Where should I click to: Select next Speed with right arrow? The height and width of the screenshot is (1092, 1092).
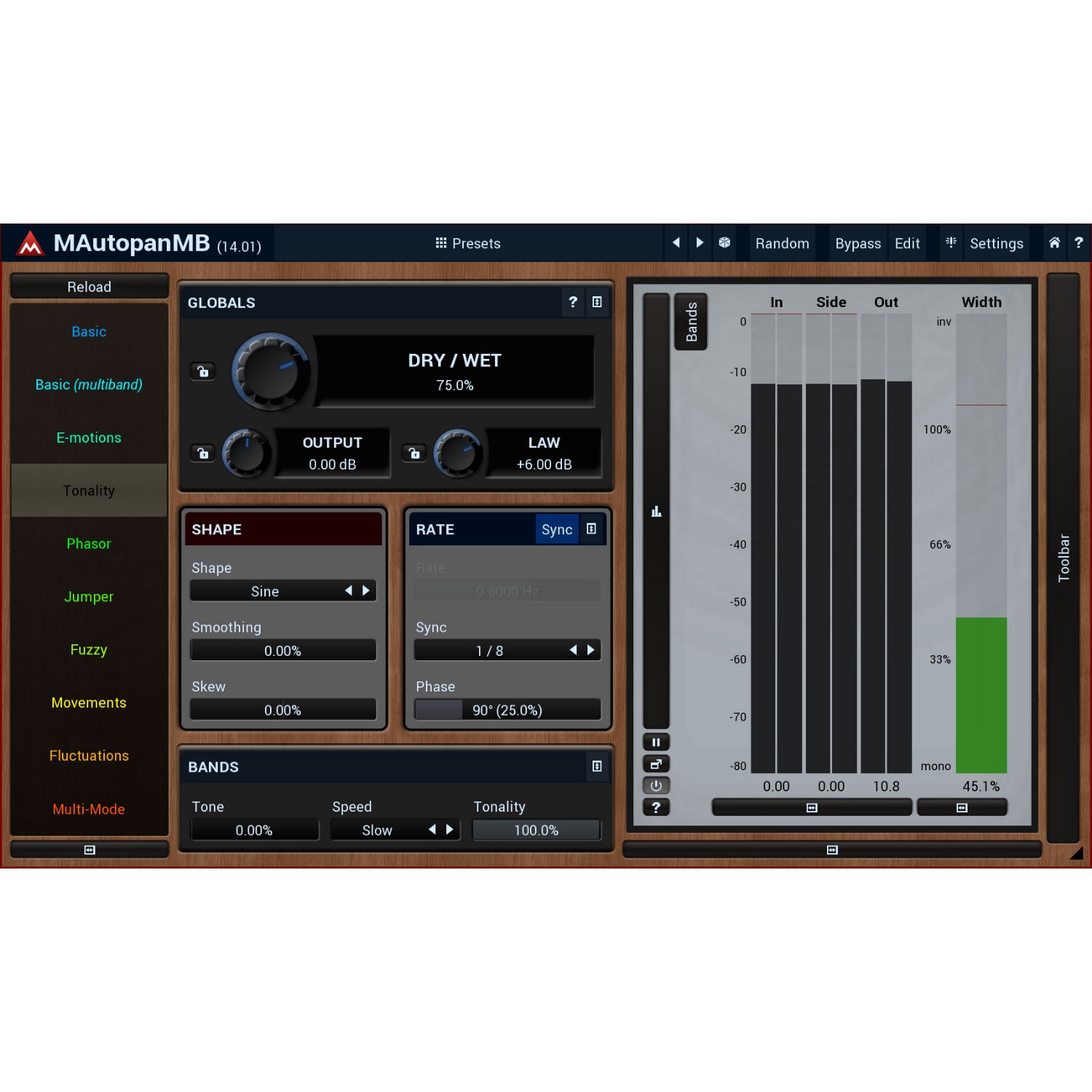click(450, 829)
